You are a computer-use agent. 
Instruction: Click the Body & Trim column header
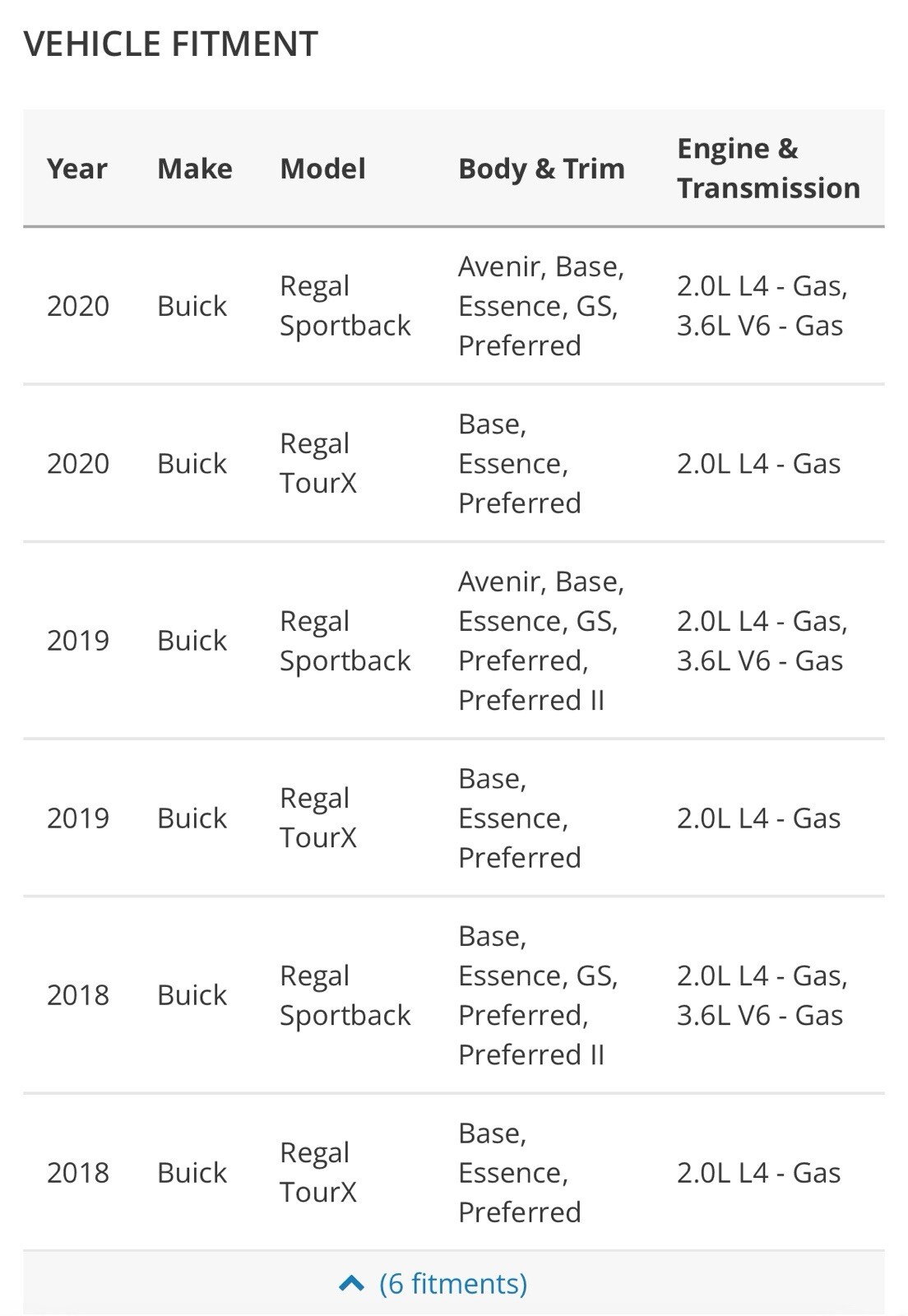(x=541, y=169)
